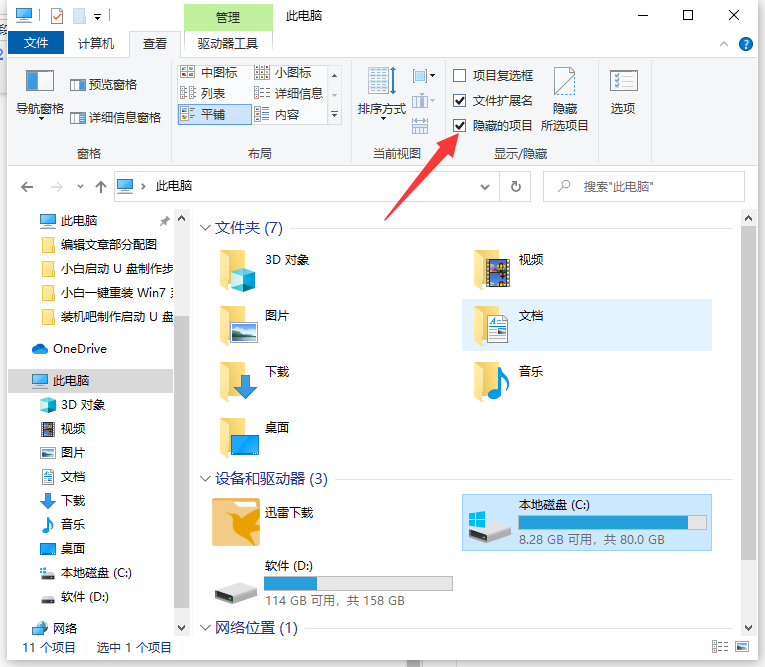Collapse the 文件夹 (7) group
Screen dimensions: 765x667
pyautogui.click(x=206, y=228)
